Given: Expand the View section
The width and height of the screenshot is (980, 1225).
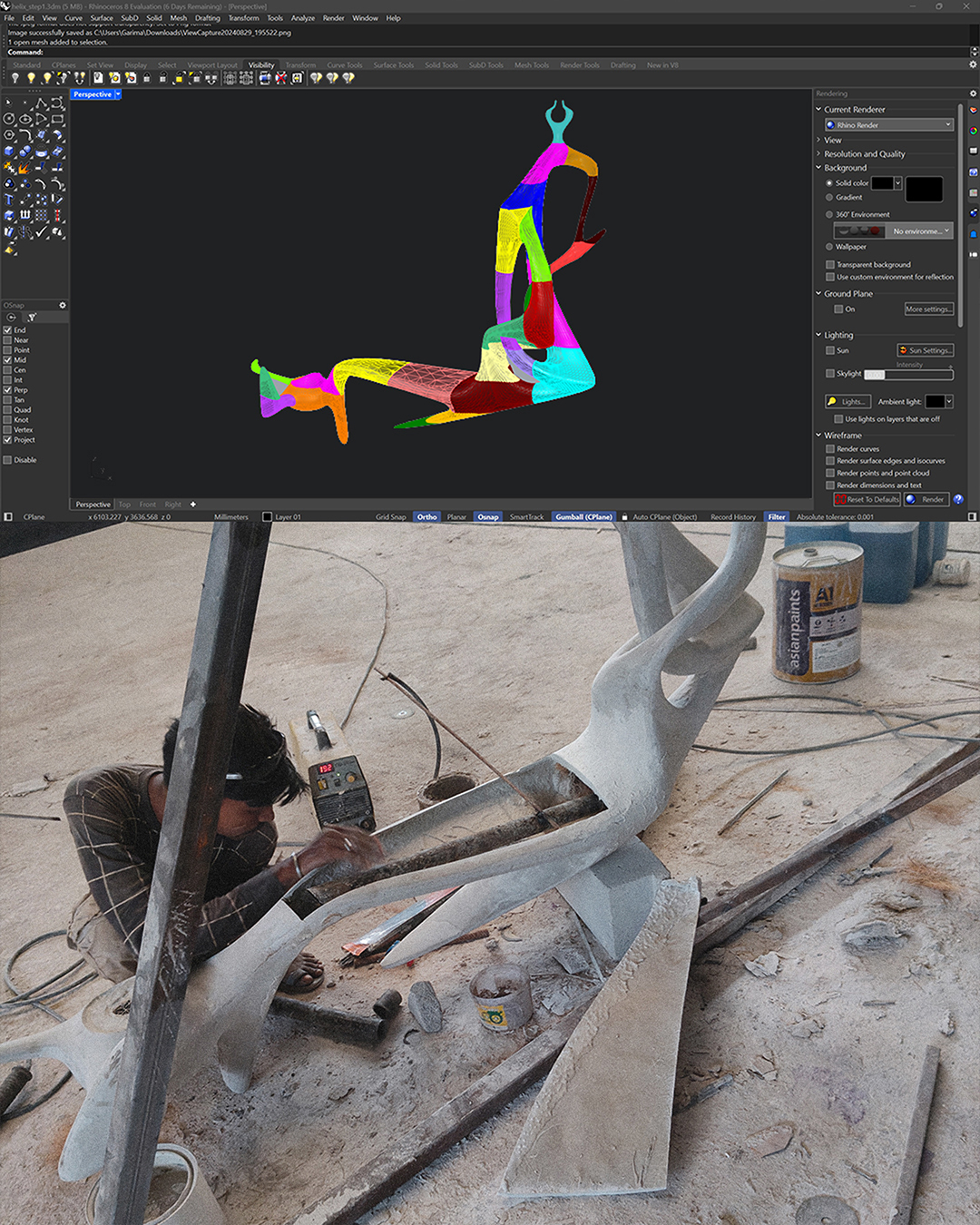Looking at the screenshot, I should [x=818, y=140].
